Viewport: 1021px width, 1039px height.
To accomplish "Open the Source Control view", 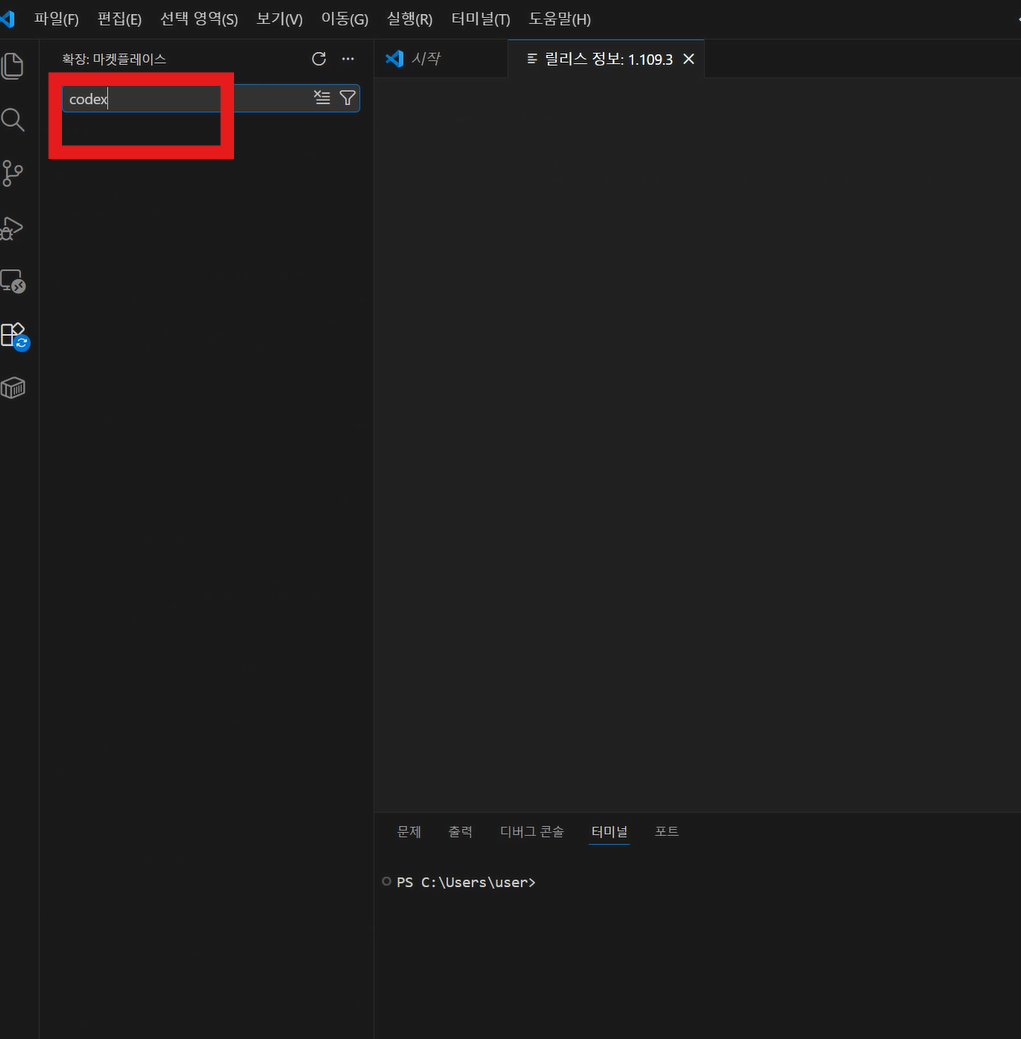I will click(13, 173).
